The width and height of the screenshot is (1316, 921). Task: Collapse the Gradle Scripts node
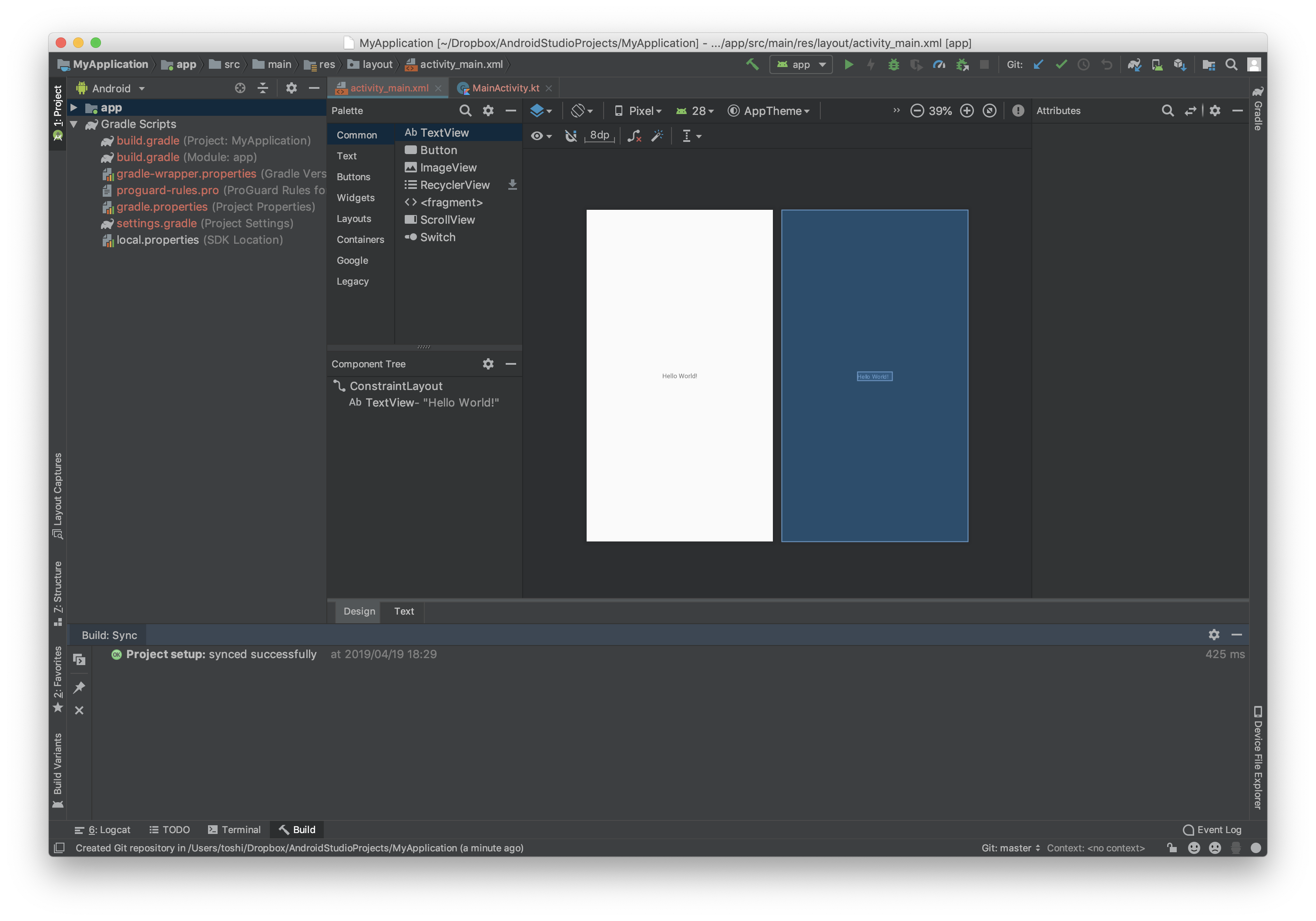pos(74,124)
